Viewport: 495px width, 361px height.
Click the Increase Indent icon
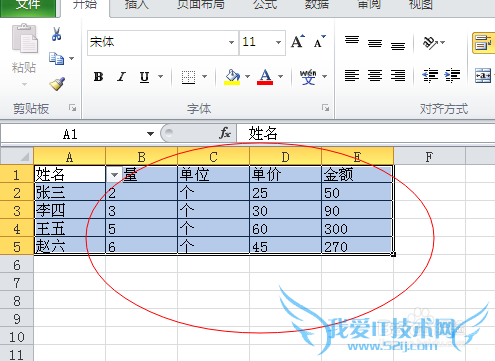pos(452,76)
